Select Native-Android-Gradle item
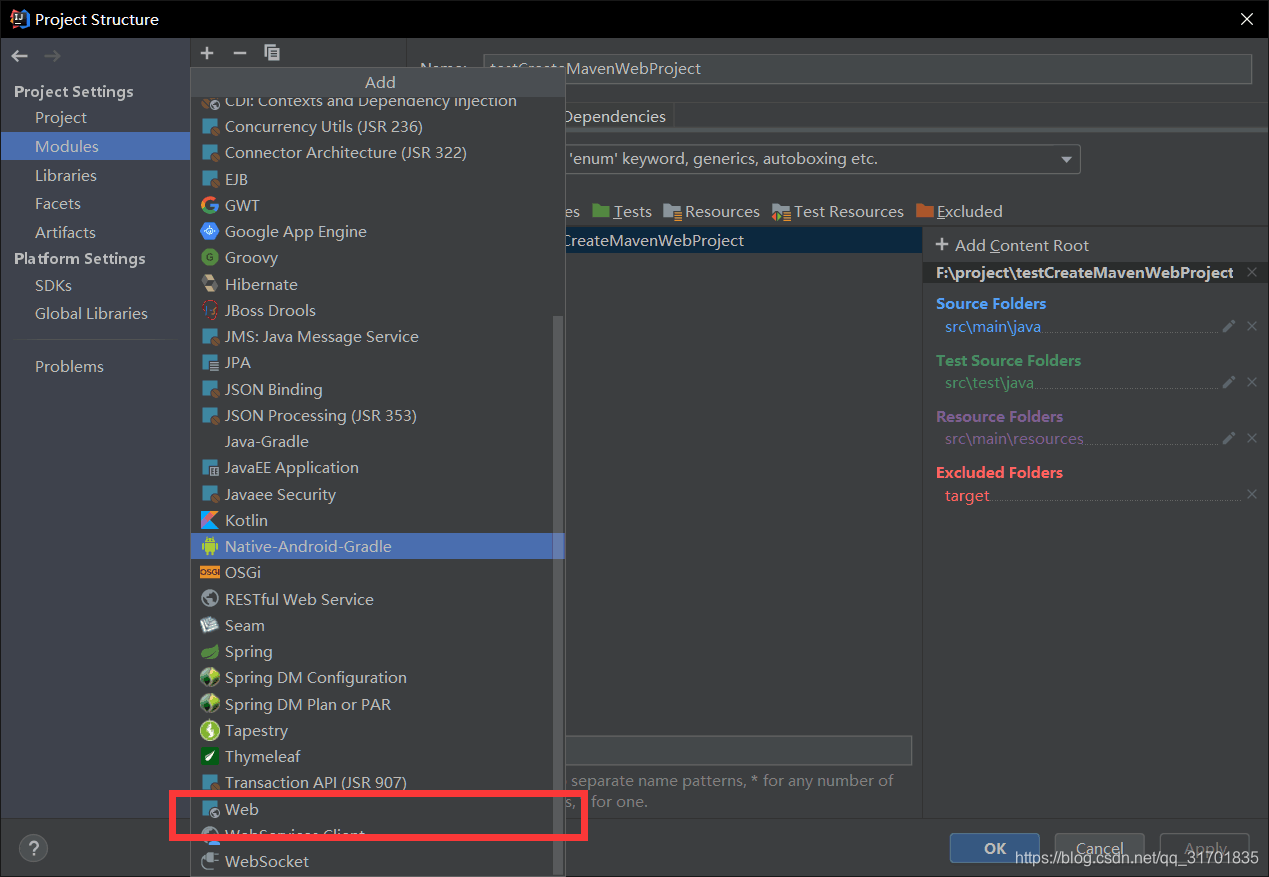Screen dimensions: 1269x877 377,546
